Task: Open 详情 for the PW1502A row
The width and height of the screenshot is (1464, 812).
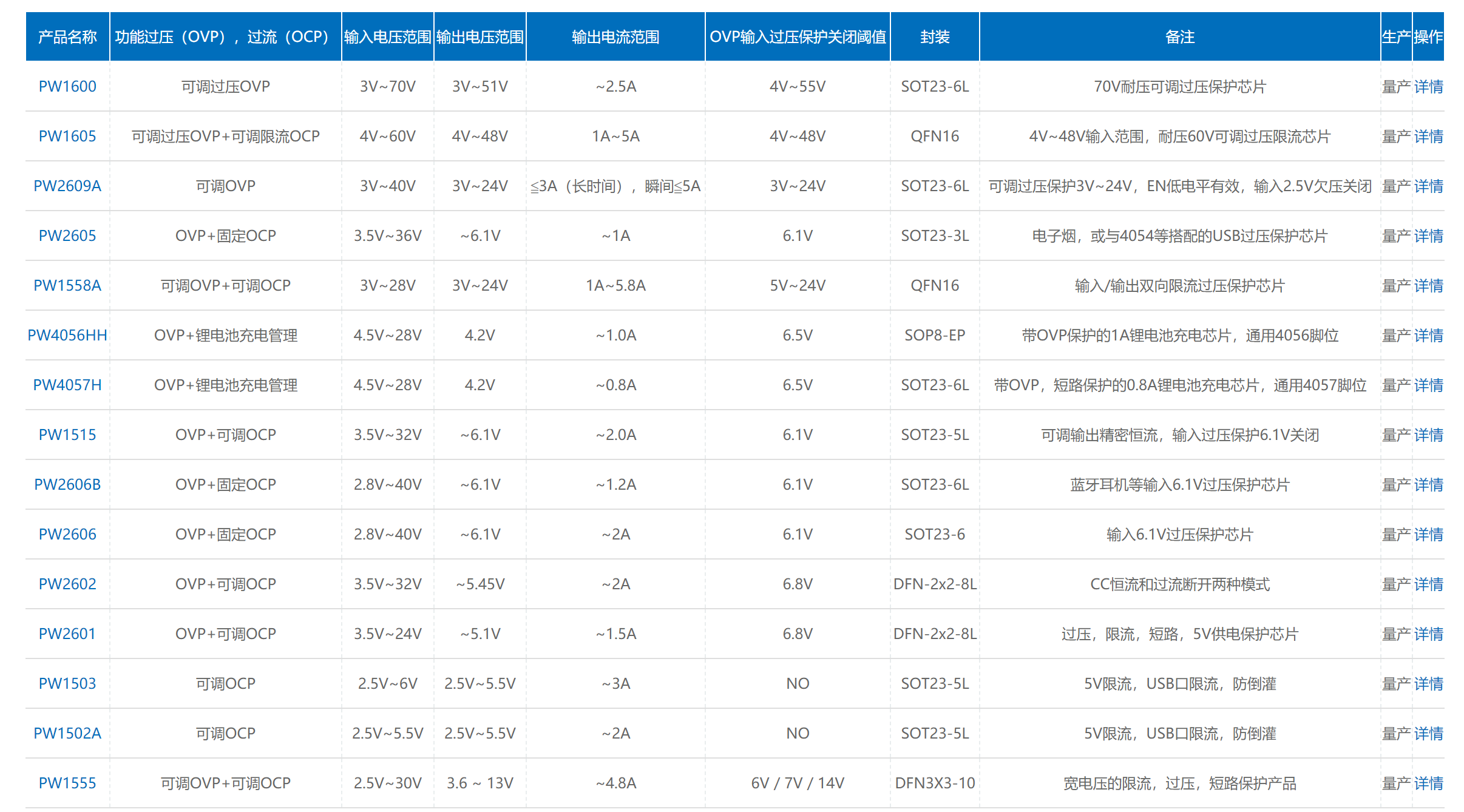Action: point(1428,734)
